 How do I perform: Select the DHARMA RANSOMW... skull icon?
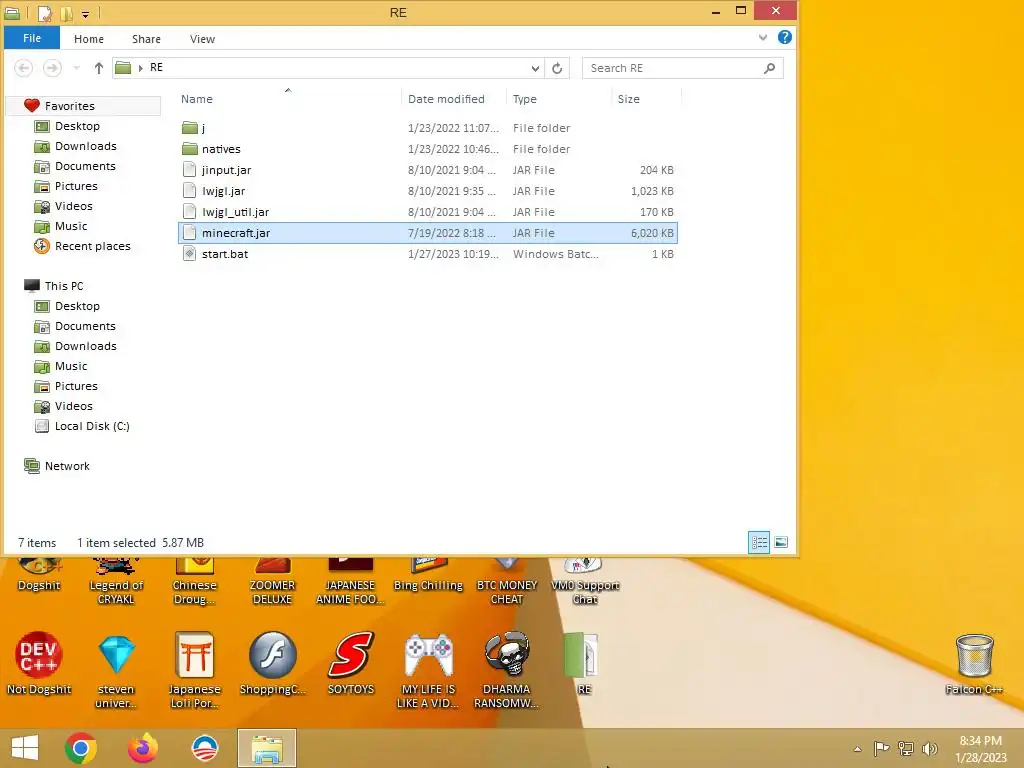[x=506, y=670]
